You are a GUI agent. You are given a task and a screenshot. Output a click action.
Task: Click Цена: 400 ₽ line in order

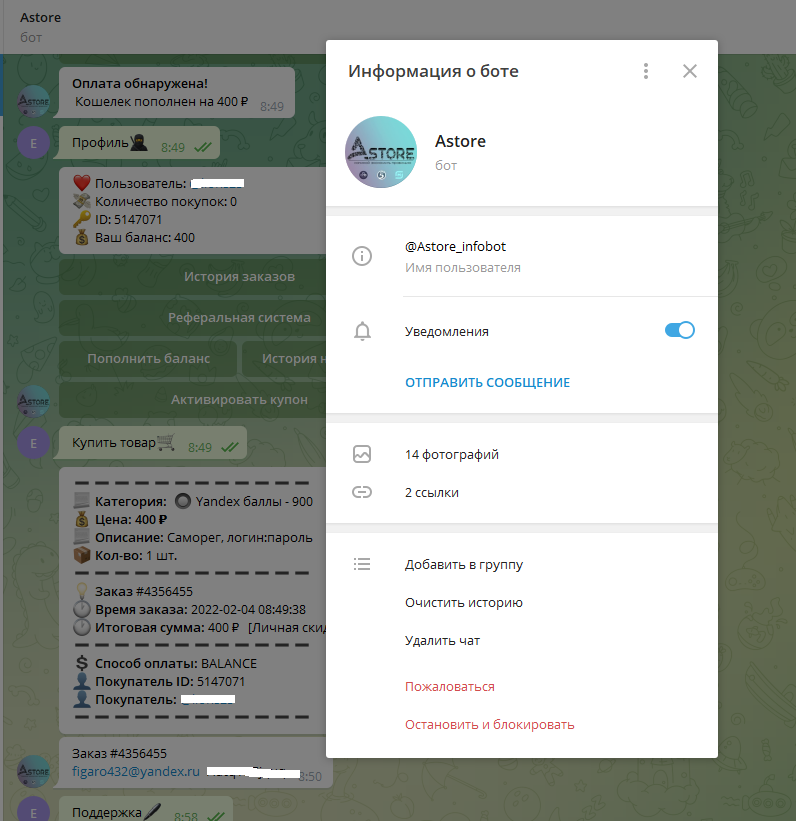pos(131,519)
